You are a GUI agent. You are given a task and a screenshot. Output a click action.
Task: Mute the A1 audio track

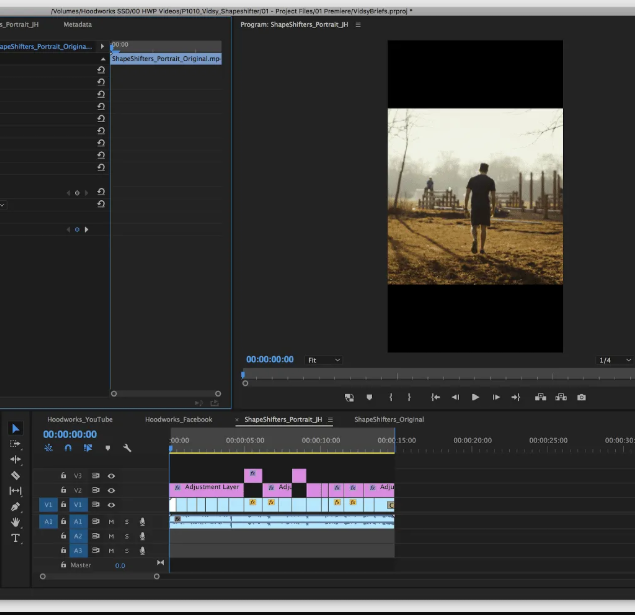[111, 522]
